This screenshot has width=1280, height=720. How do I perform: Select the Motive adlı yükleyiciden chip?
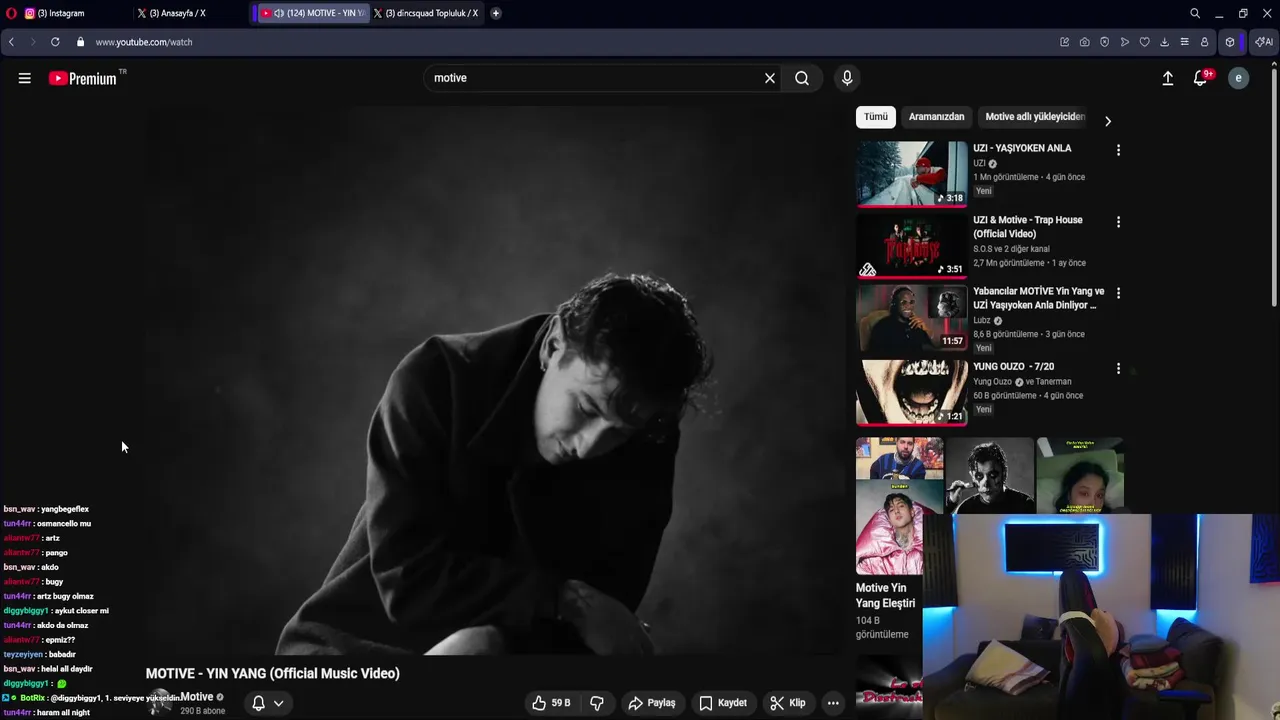coord(1035,117)
